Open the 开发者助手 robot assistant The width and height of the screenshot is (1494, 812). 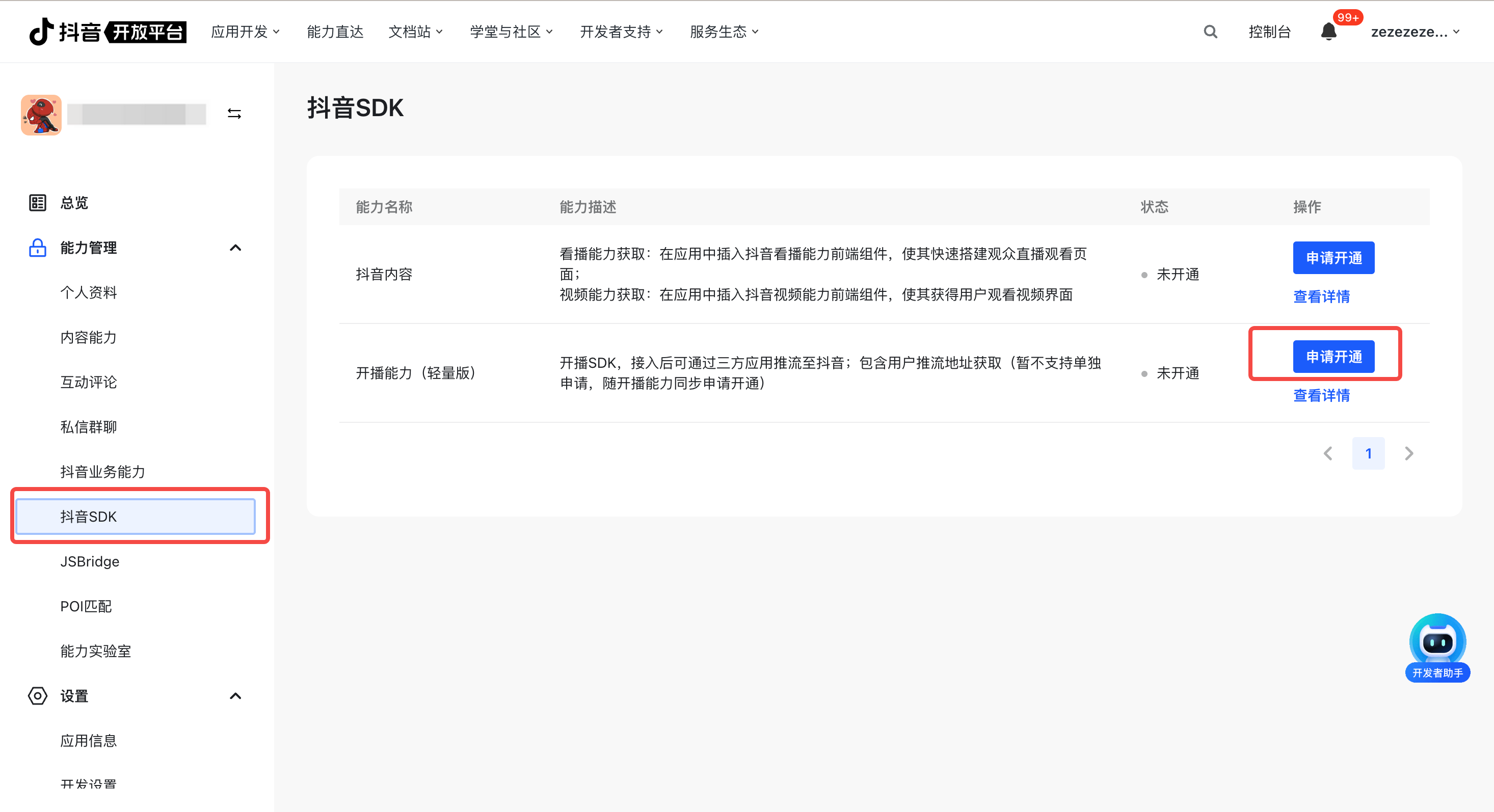(x=1437, y=648)
